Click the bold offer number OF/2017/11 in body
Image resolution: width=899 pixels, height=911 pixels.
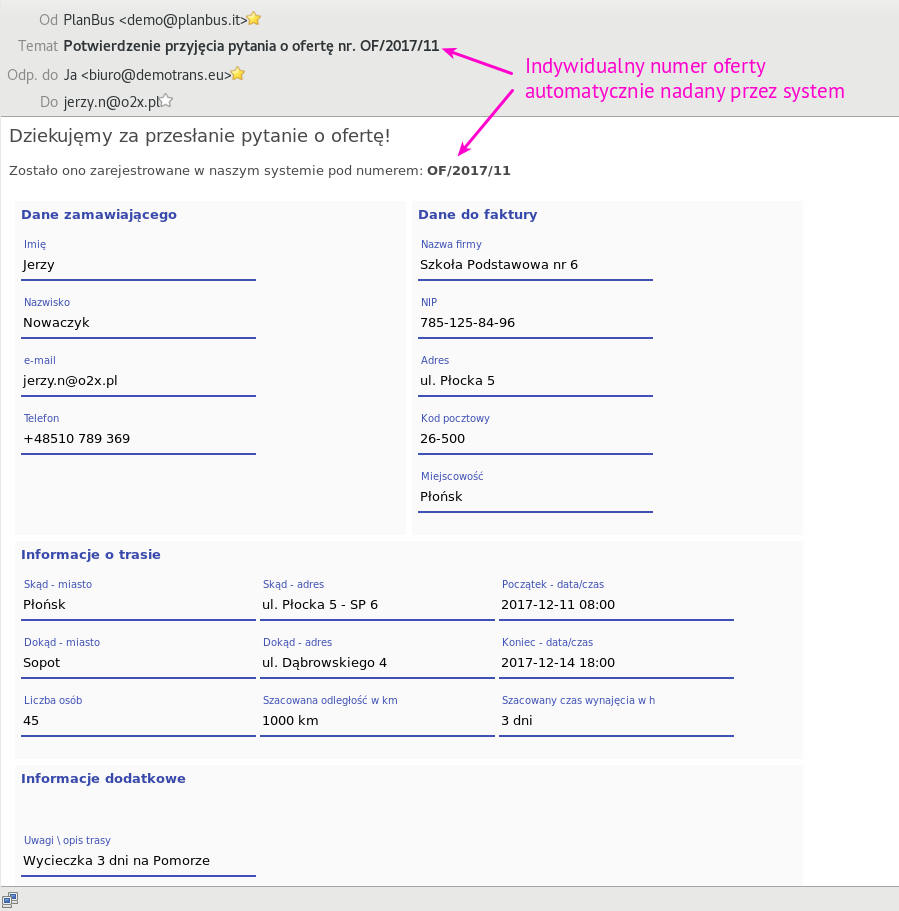point(469,171)
